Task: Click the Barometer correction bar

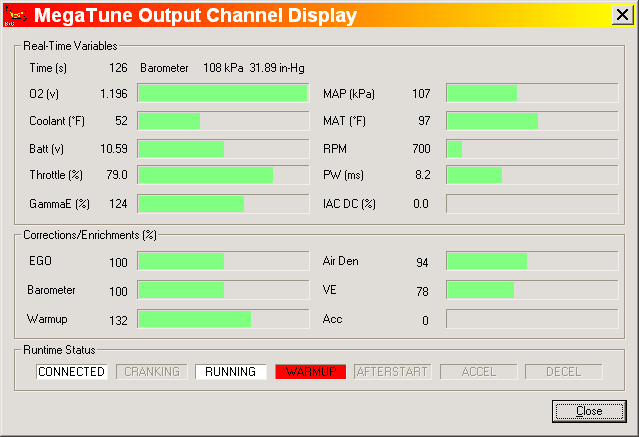Action: point(223,290)
